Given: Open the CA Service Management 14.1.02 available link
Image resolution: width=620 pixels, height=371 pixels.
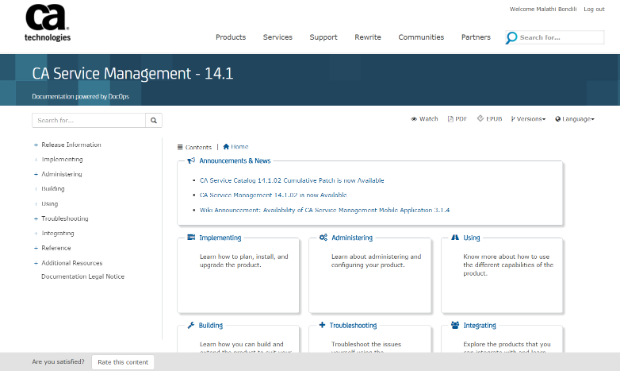Looking at the screenshot, I should coord(273,195).
